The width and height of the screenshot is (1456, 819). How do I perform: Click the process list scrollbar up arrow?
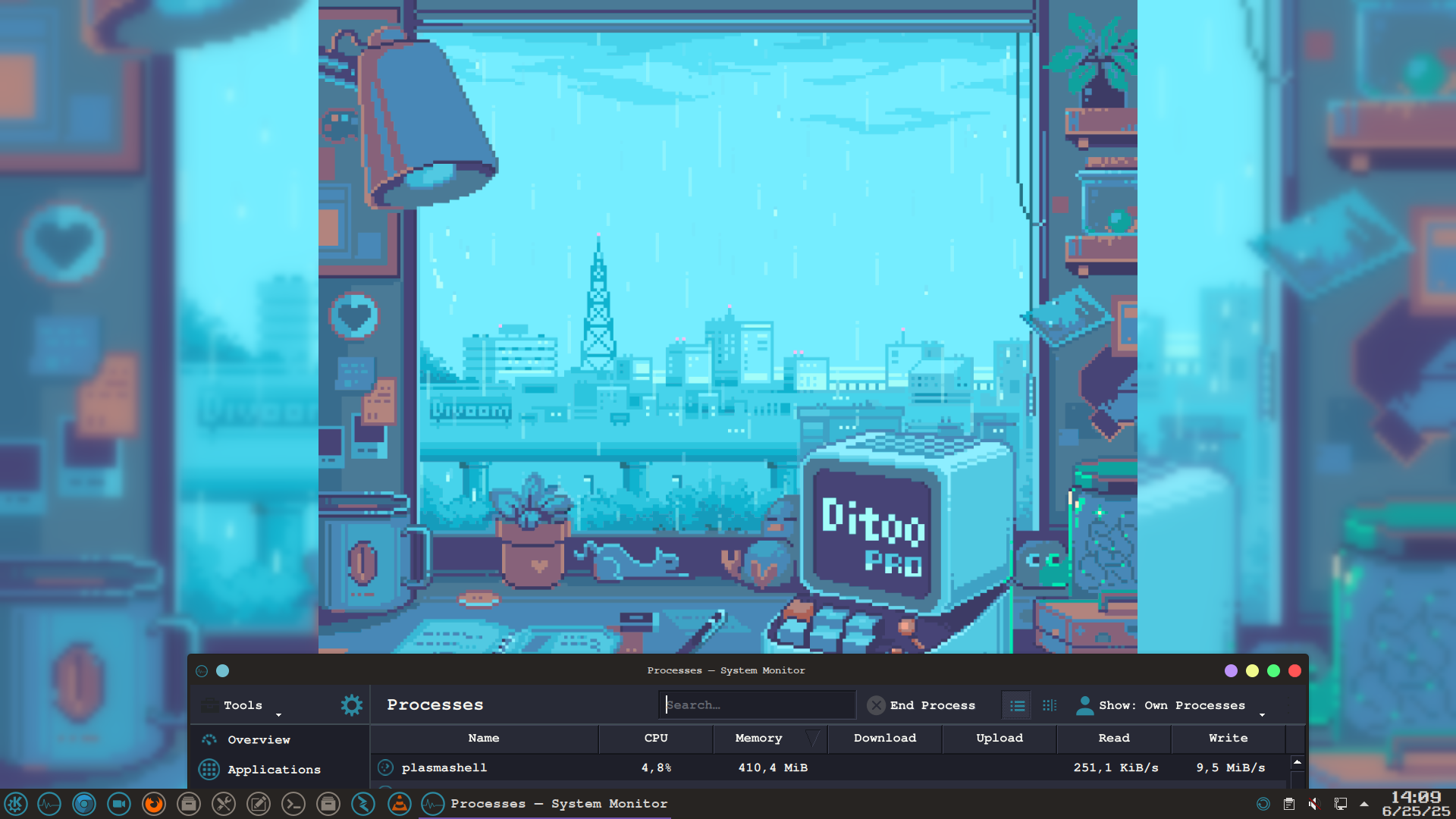click(1298, 762)
